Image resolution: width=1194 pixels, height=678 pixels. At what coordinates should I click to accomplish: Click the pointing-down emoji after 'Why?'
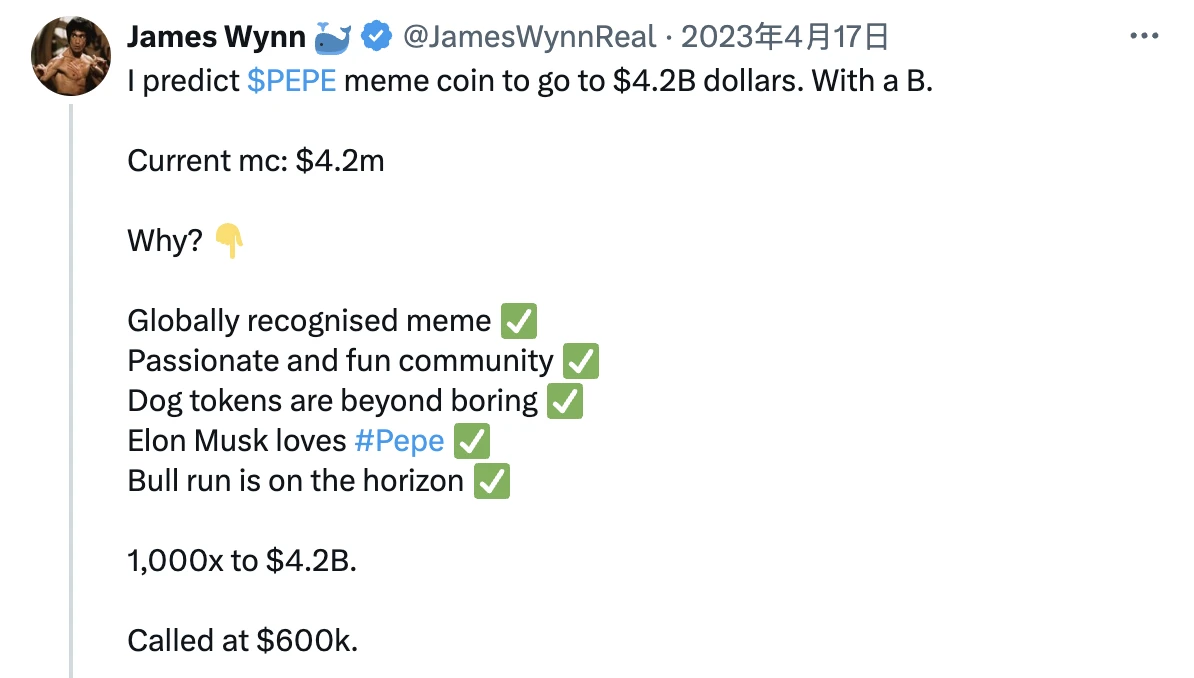tap(229, 241)
